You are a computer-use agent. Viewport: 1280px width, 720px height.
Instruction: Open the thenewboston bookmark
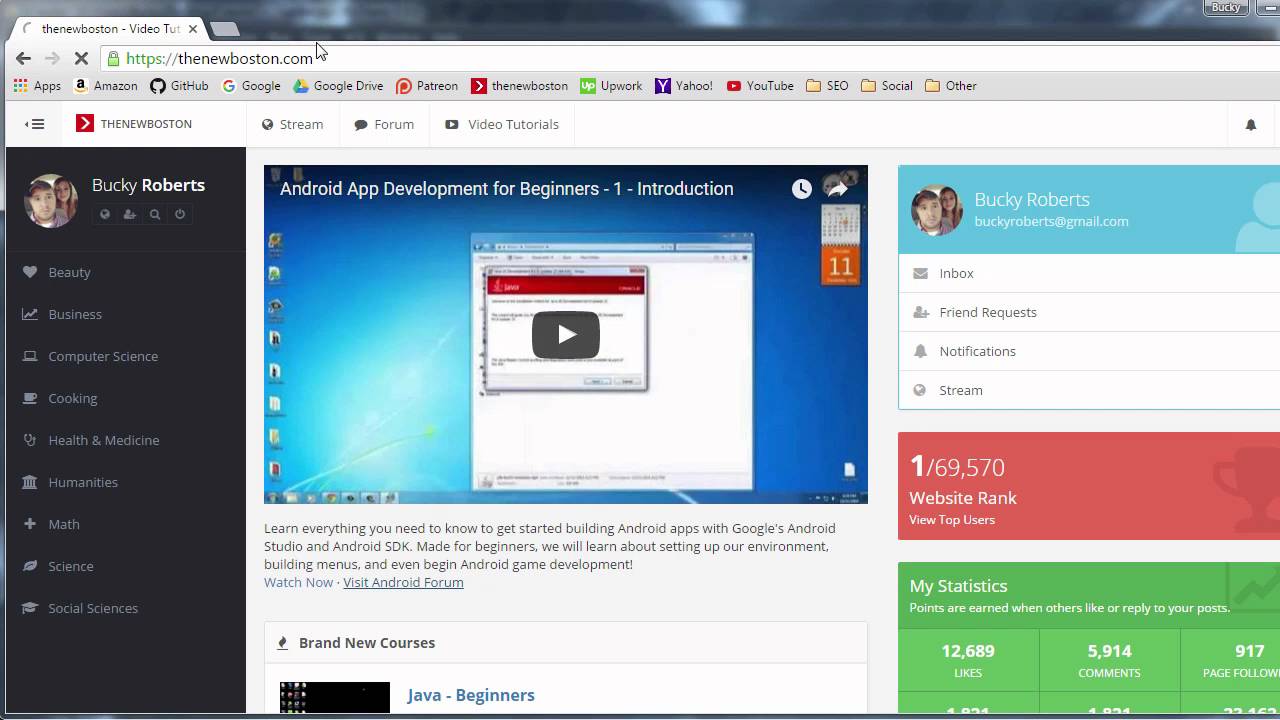[520, 86]
